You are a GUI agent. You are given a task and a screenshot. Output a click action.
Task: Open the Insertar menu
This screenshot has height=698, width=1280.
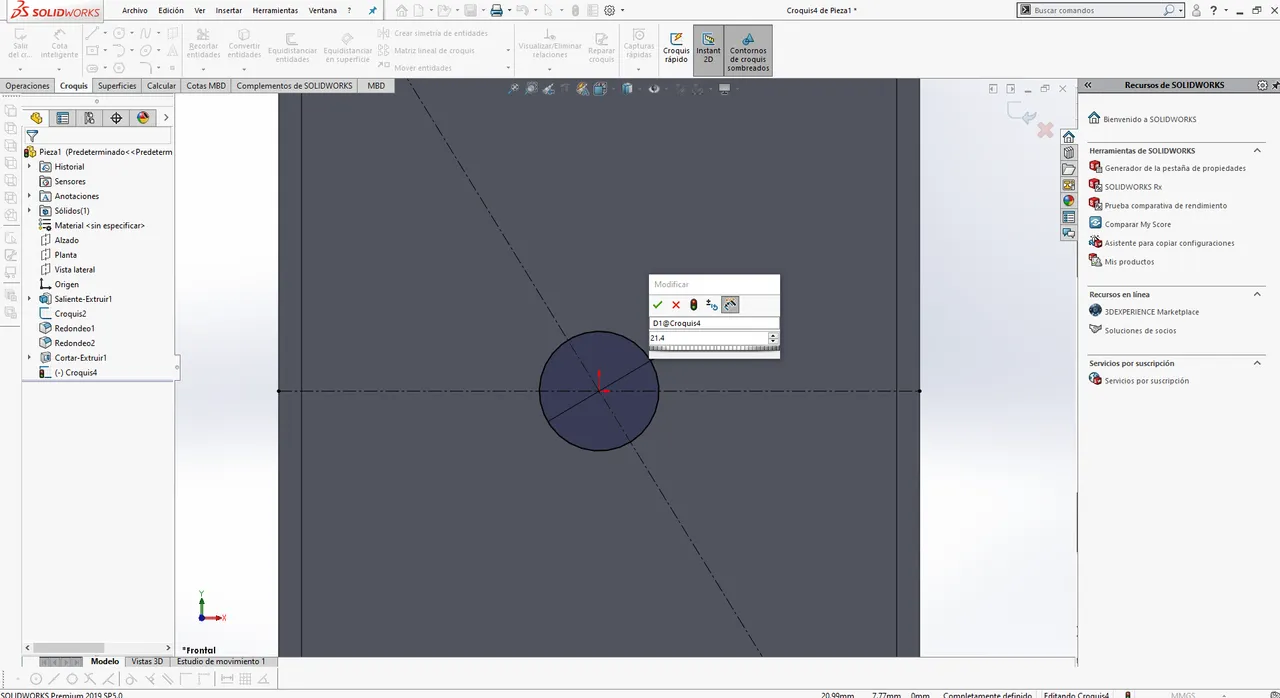pos(229,10)
